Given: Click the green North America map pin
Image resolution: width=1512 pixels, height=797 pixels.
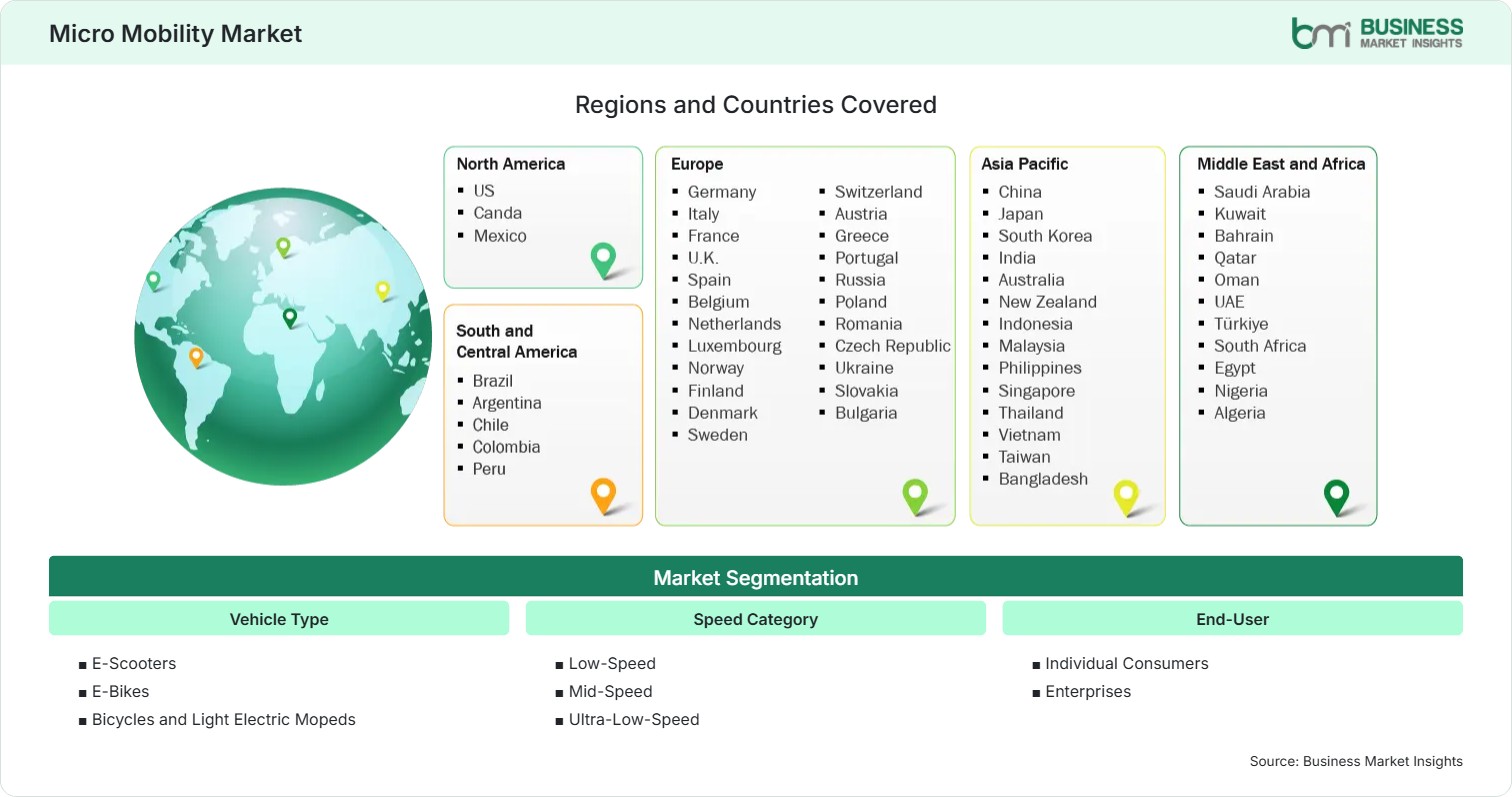Looking at the screenshot, I should (603, 259).
